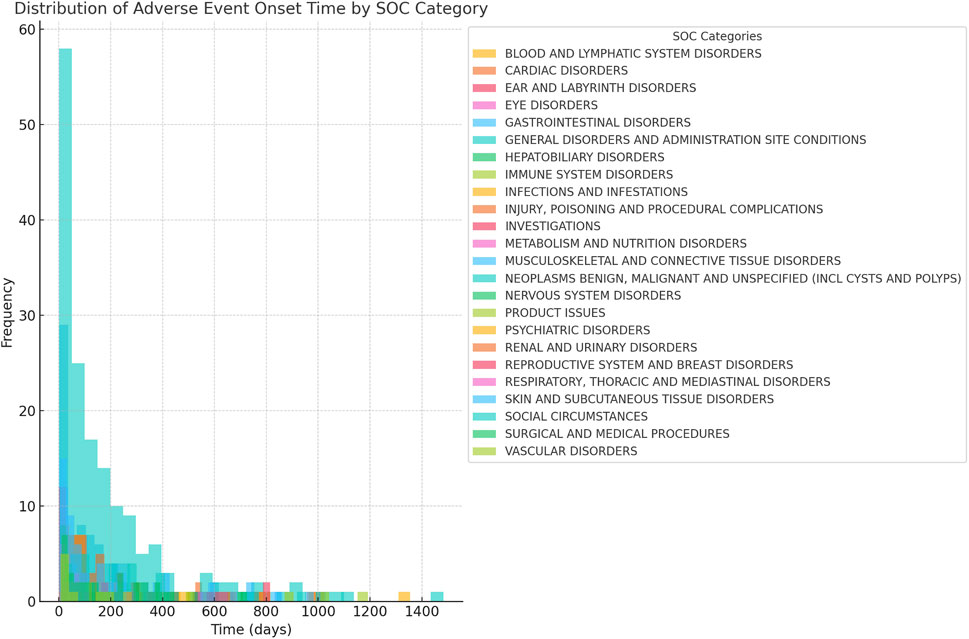Click the MUSCULOSKELETAL AND CONNECTIVE TISSUE DISORDERS swatch
969x639 pixels.
(484, 261)
